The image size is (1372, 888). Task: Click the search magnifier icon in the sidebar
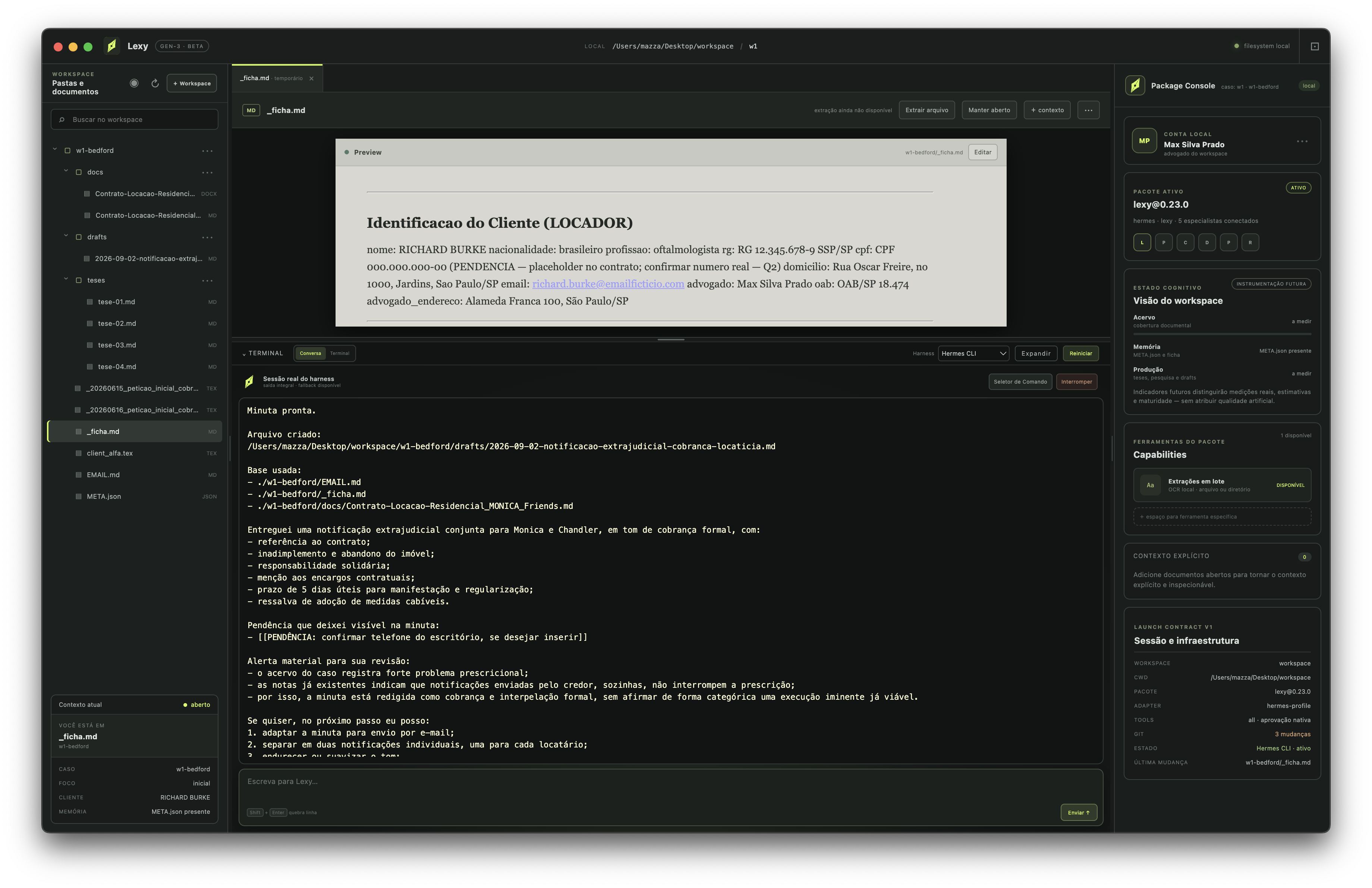pyautogui.click(x=62, y=119)
